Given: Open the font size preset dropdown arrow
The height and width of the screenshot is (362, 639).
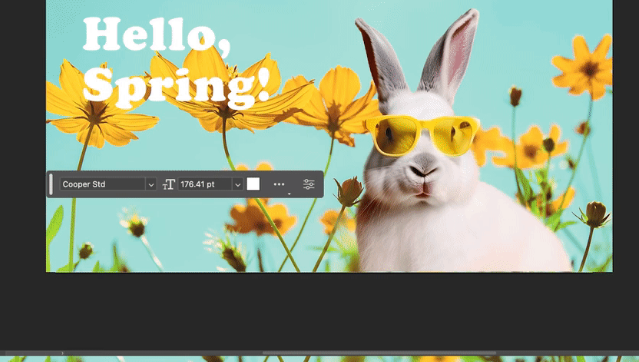Looking at the screenshot, I should coord(238,185).
